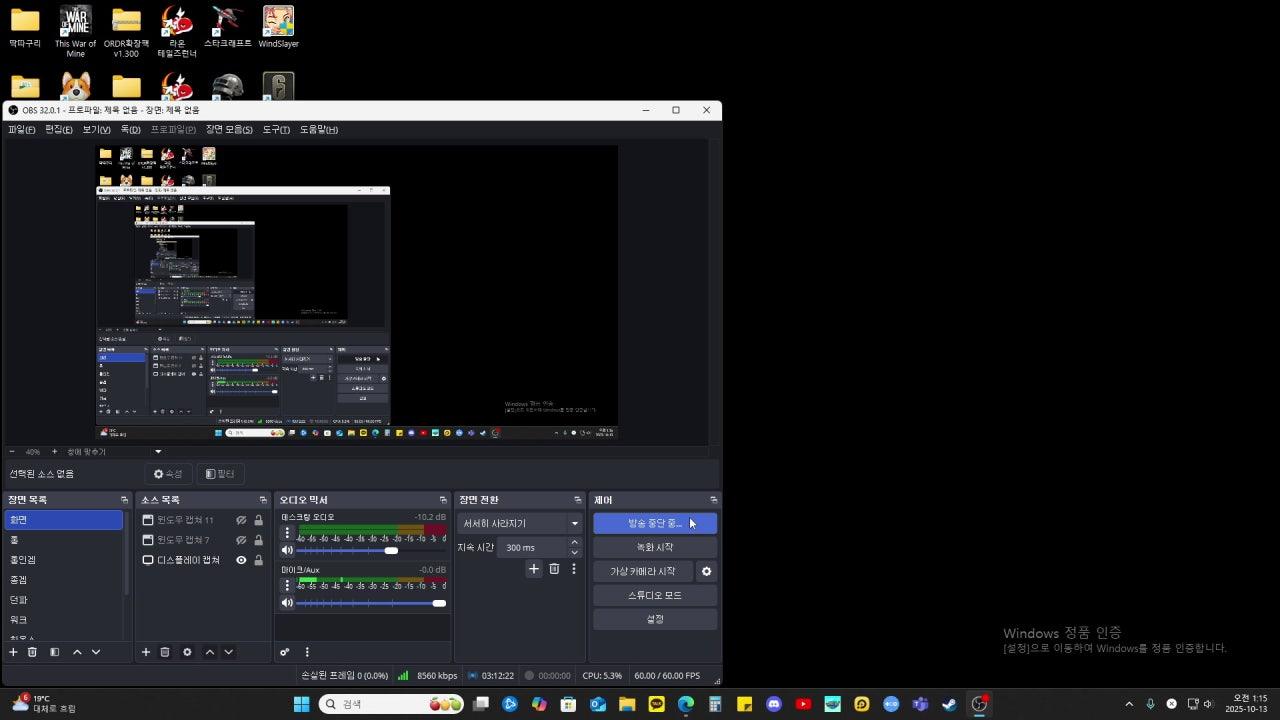The height and width of the screenshot is (720, 1280).
Task: Open source properties gear in the sources toolbar
Action: click(187, 652)
